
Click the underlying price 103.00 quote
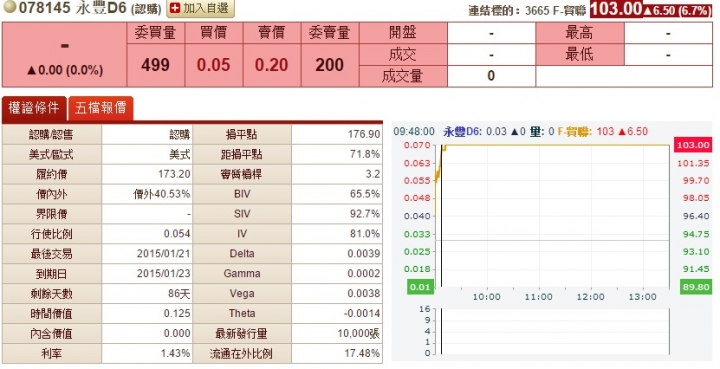click(616, 9)
